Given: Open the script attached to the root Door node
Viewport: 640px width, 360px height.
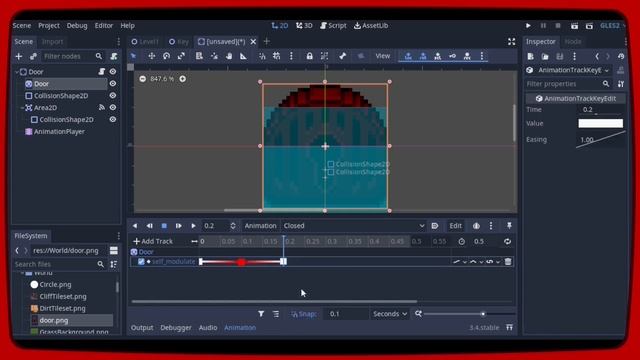Looking at the screenshot, I should pos(102,71).
